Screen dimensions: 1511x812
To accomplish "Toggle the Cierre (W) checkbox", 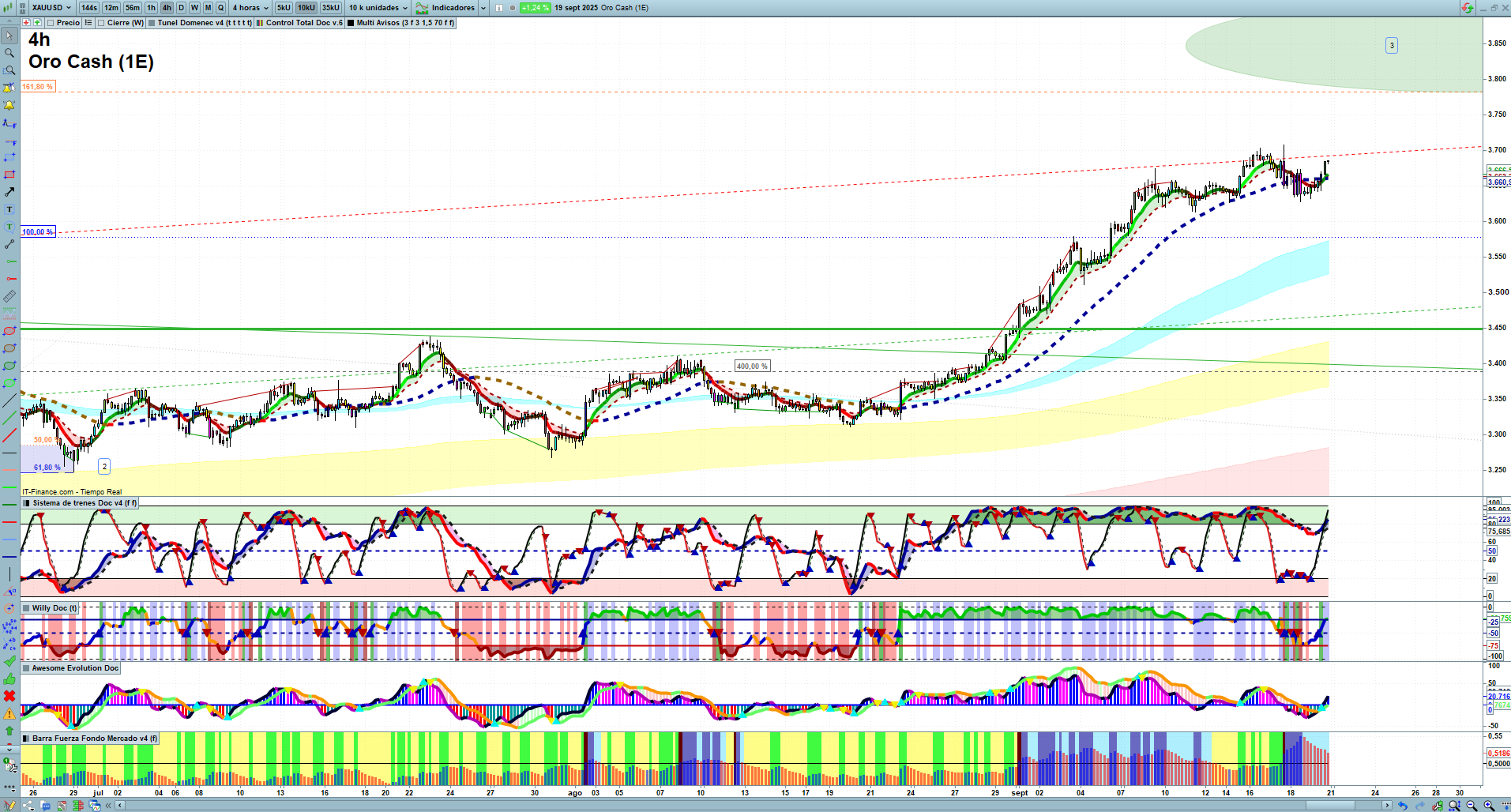I will click(x=102, y=23).
